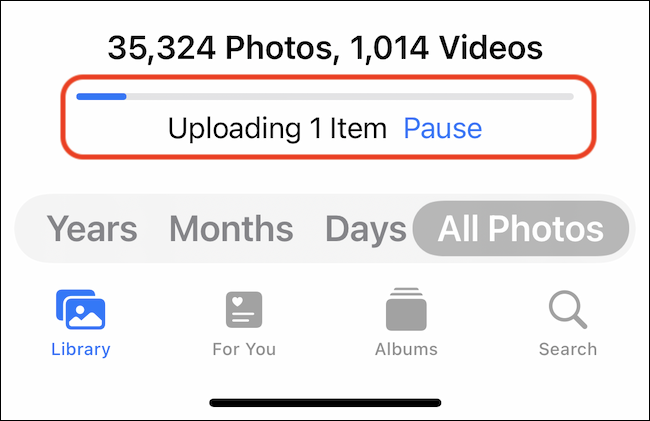
Task: Tap the Search magnifying glass icon
Action: (568, 310)
